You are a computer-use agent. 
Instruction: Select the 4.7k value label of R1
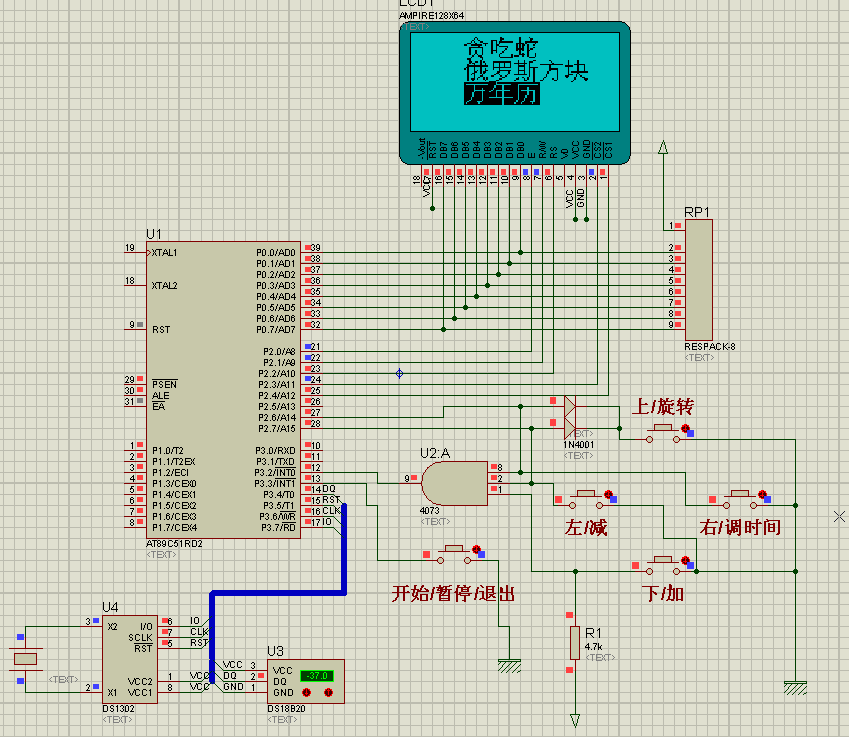(x=593, y=647)
